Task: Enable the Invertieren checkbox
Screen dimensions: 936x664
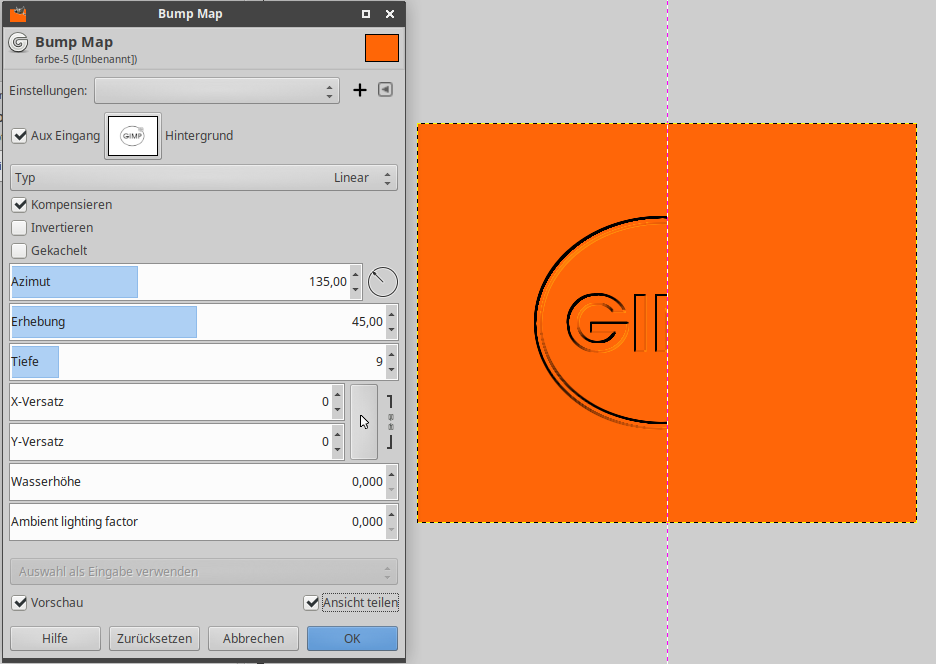Action: tap(19, 227)
